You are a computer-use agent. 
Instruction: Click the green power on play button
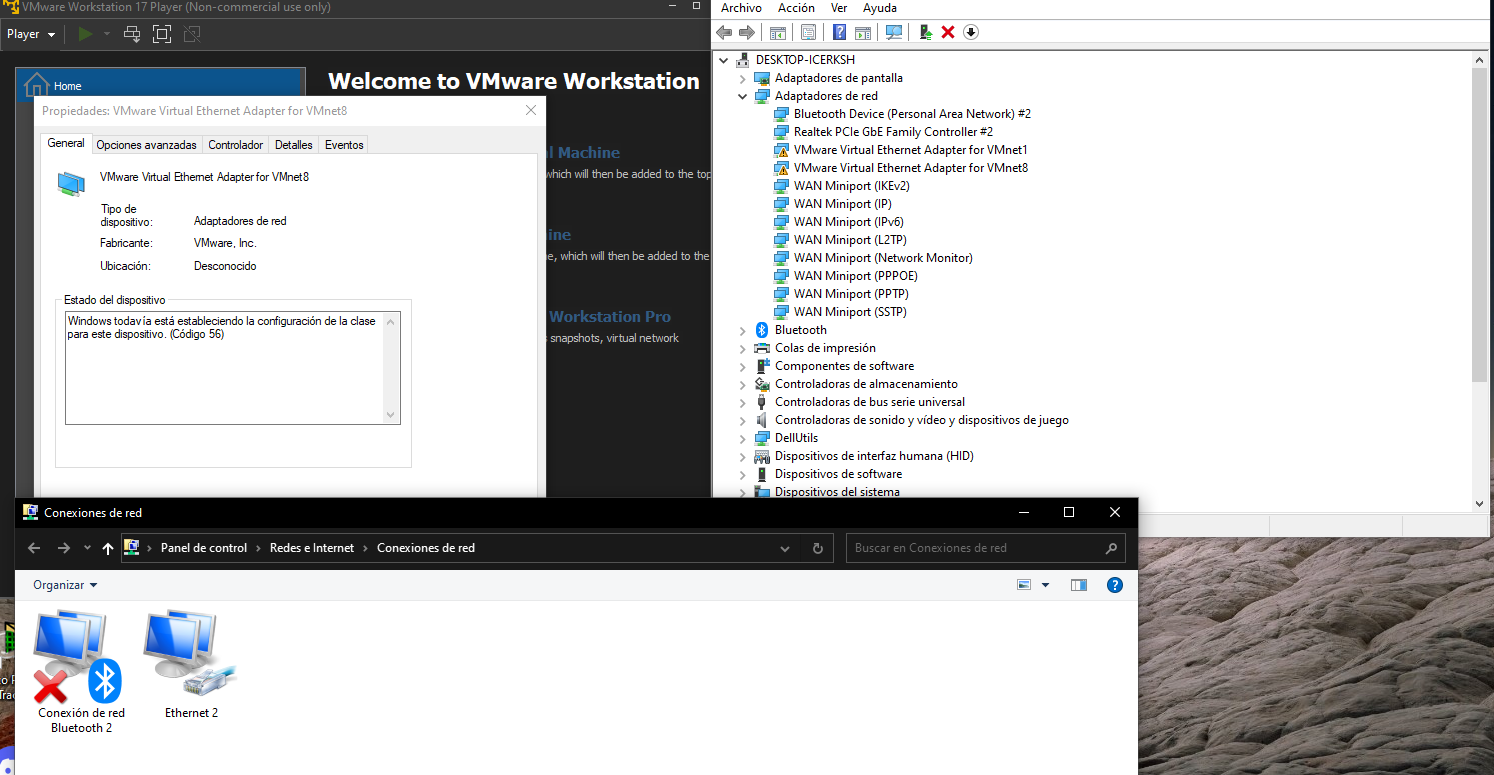click(x=85, y=34)
